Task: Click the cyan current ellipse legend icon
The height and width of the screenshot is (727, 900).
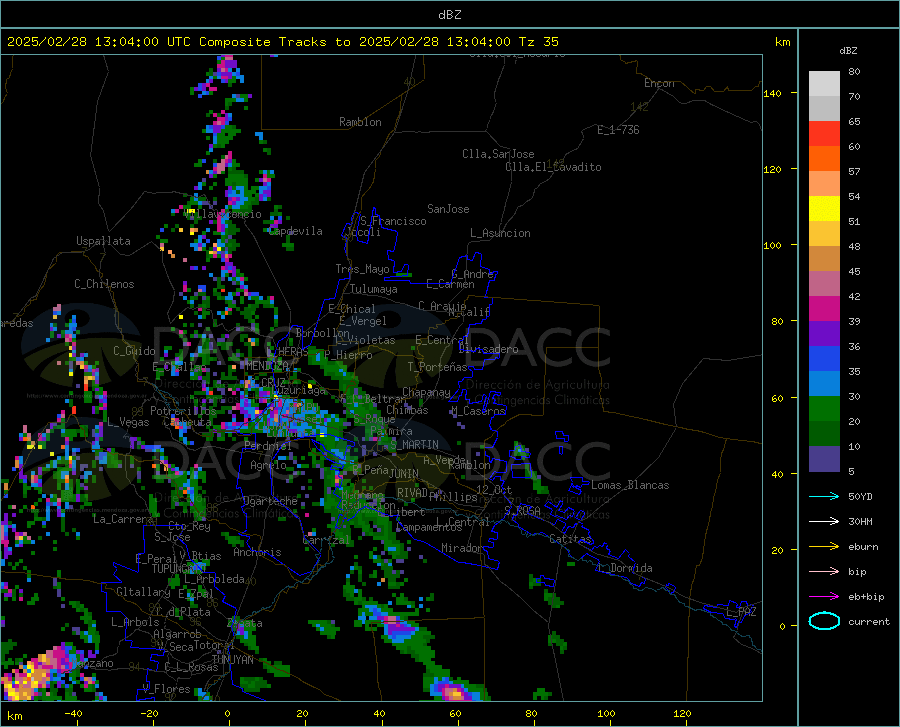Action: click(824, 621)
